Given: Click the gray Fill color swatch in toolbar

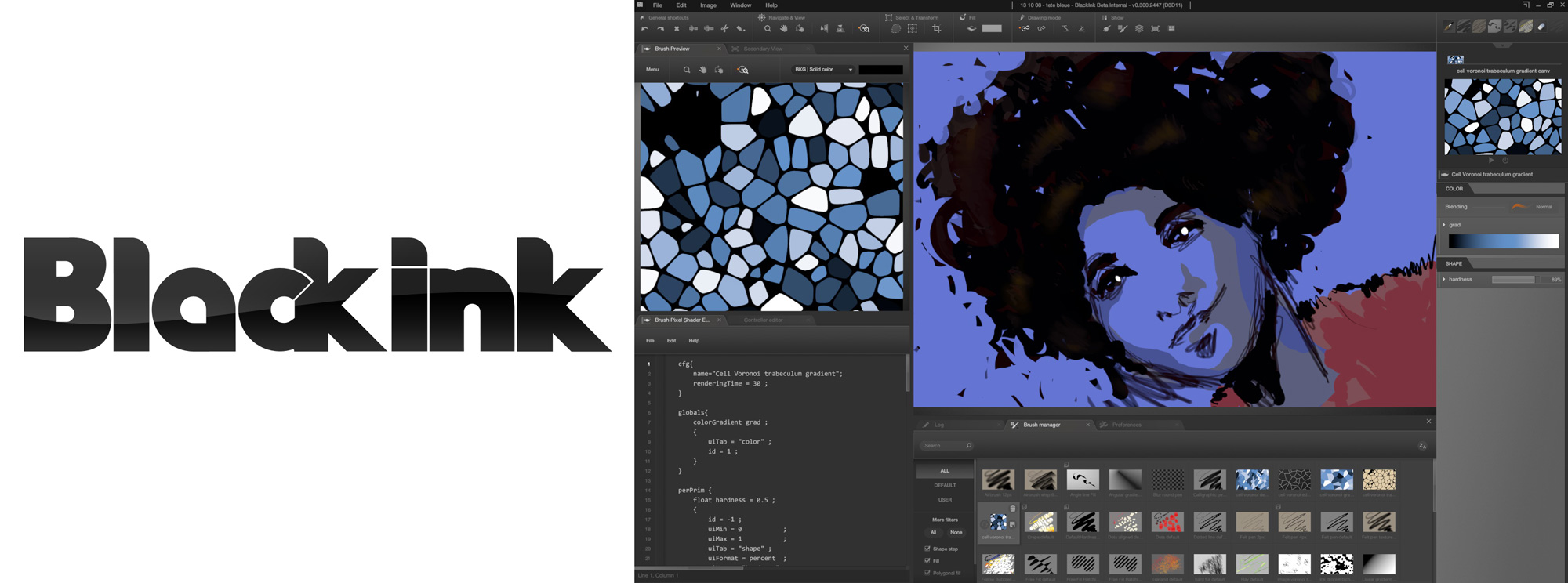Looking at the screenshot, I should [x=992, y=29].
